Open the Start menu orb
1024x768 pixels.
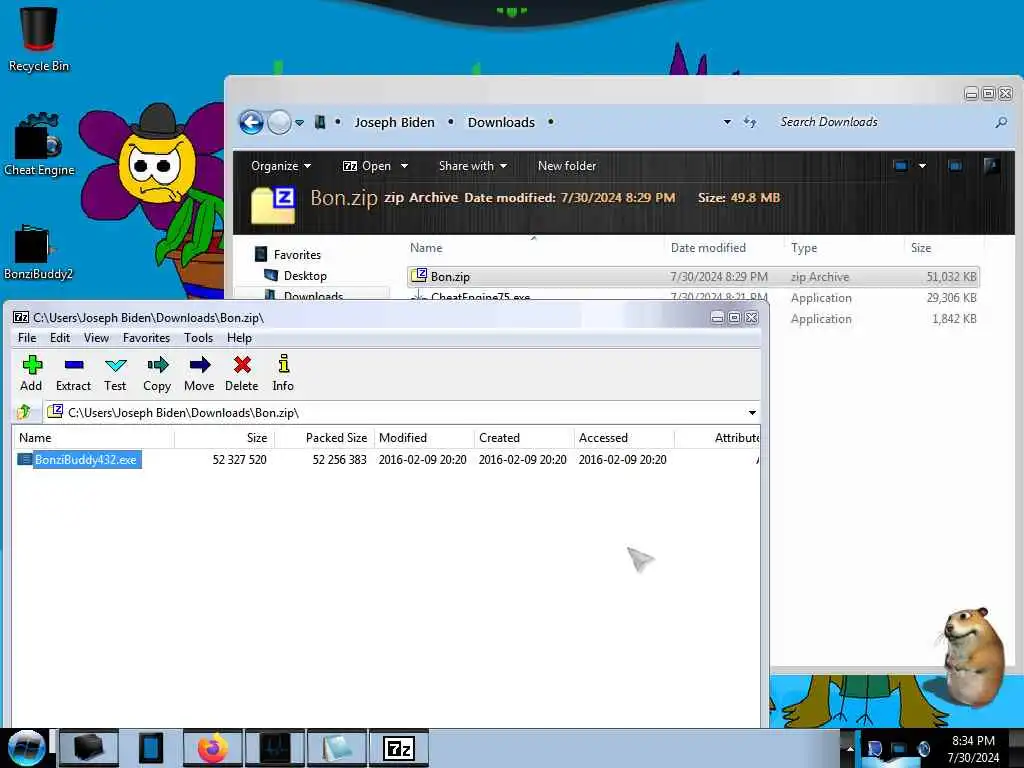click(x=27, y=748)
